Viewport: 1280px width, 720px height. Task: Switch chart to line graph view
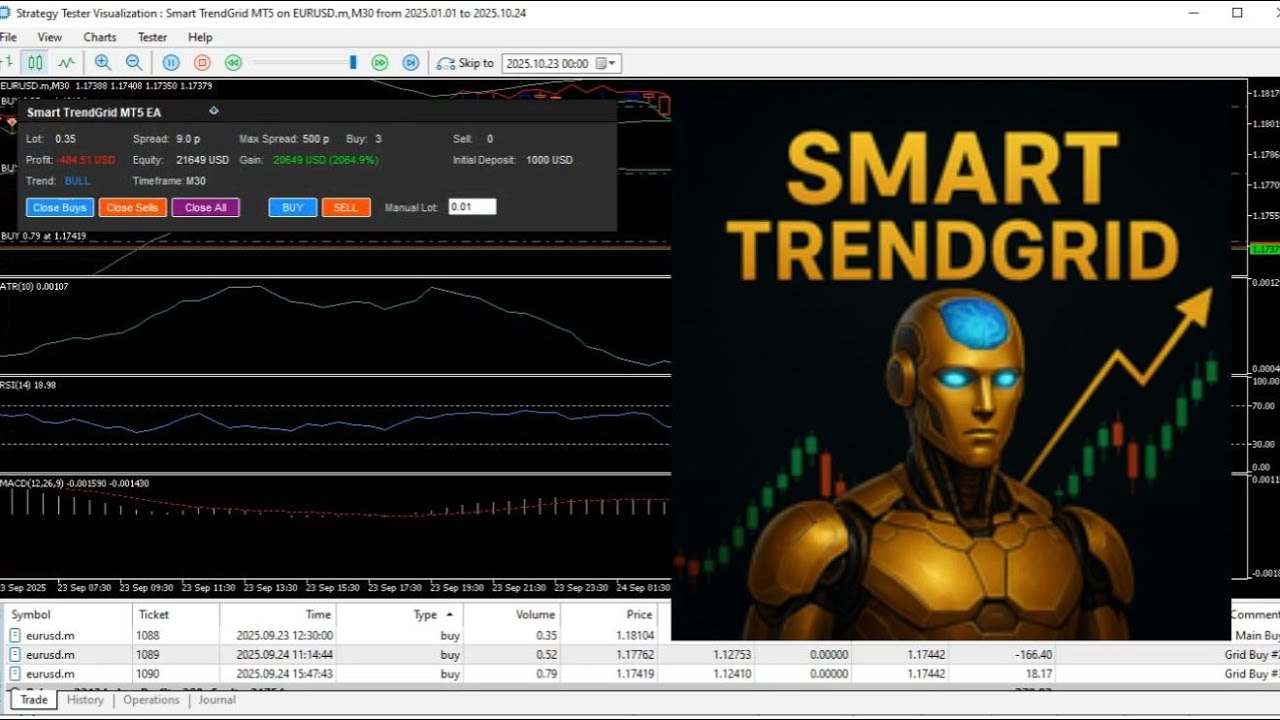(66, 62)
